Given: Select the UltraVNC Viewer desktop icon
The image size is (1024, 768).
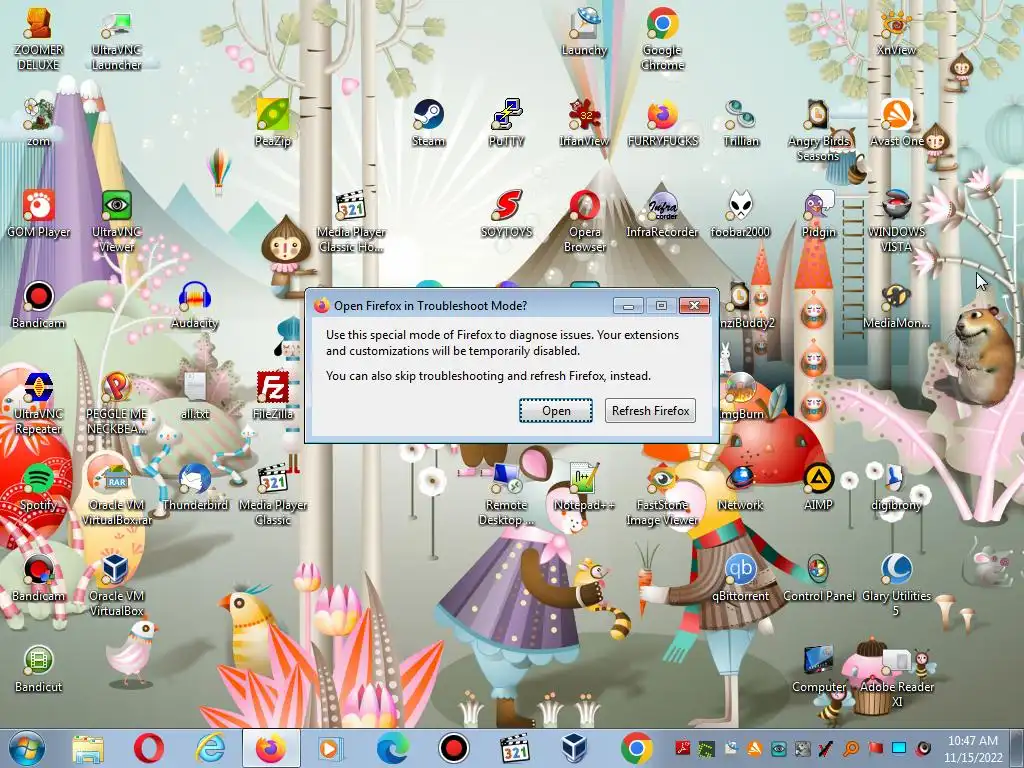Looking at the screenshot, I should tap(116, 220).
